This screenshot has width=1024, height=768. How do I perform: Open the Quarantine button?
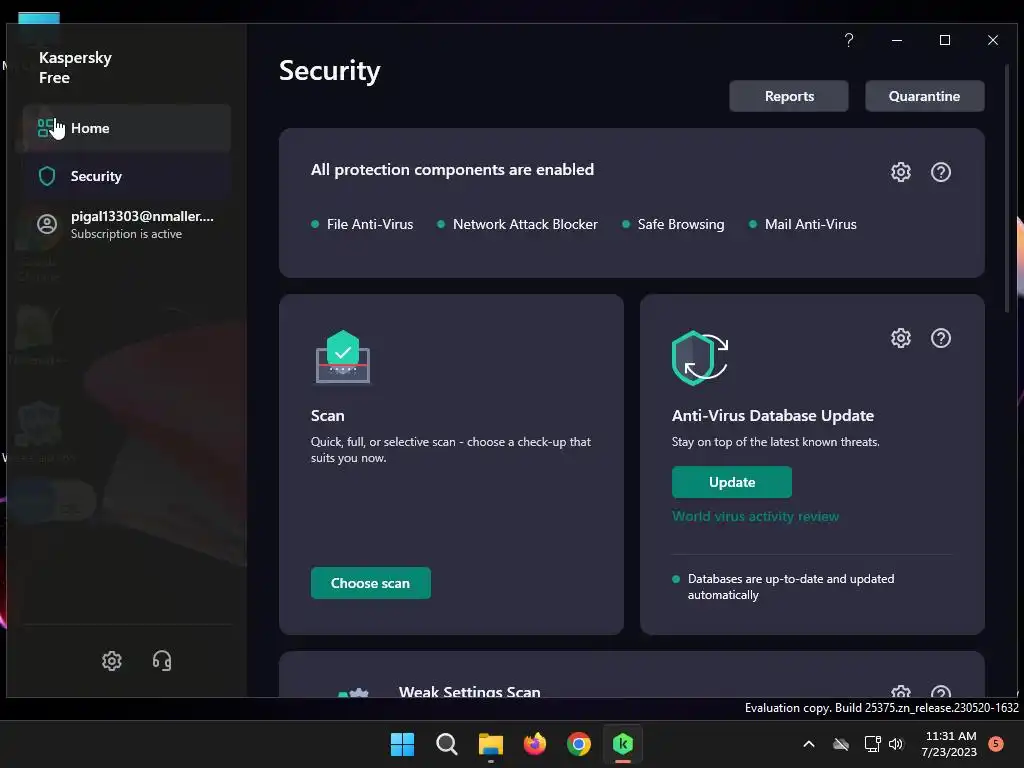[924, 96]
